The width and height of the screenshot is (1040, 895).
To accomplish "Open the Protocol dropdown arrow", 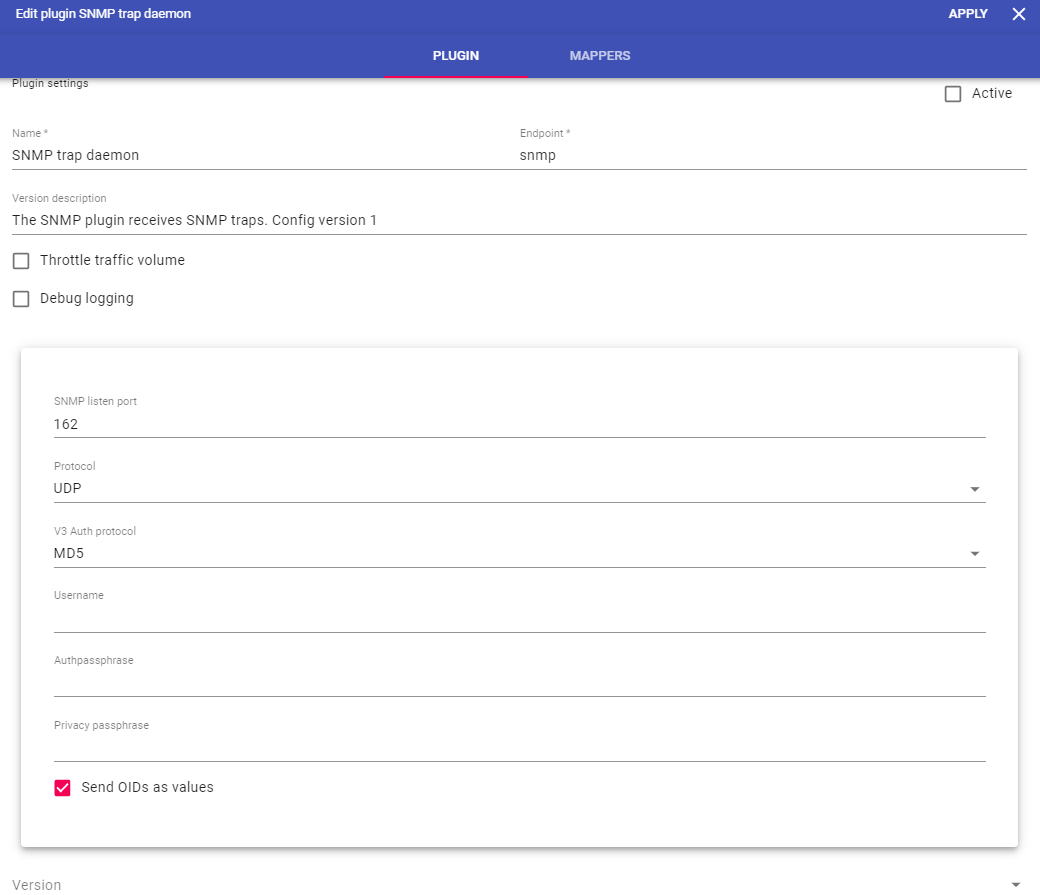I will pos(974,490).
